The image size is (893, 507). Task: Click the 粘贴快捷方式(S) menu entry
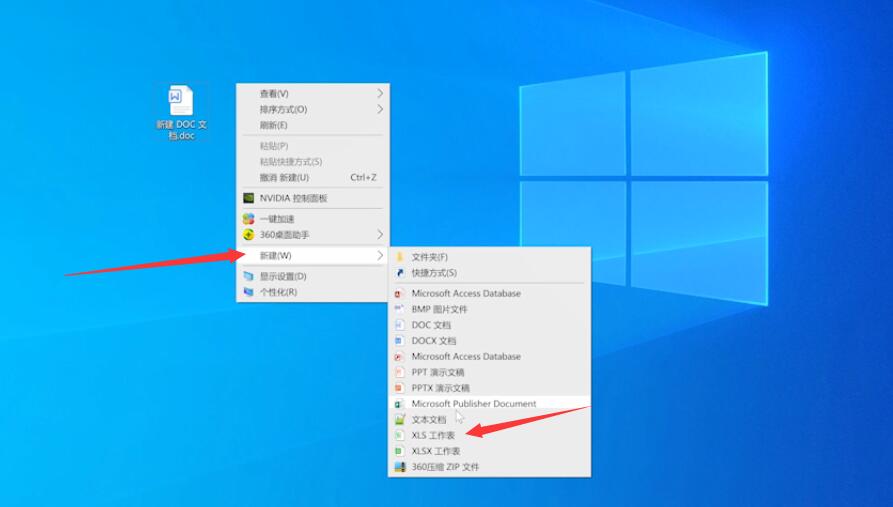click(312, 162)
